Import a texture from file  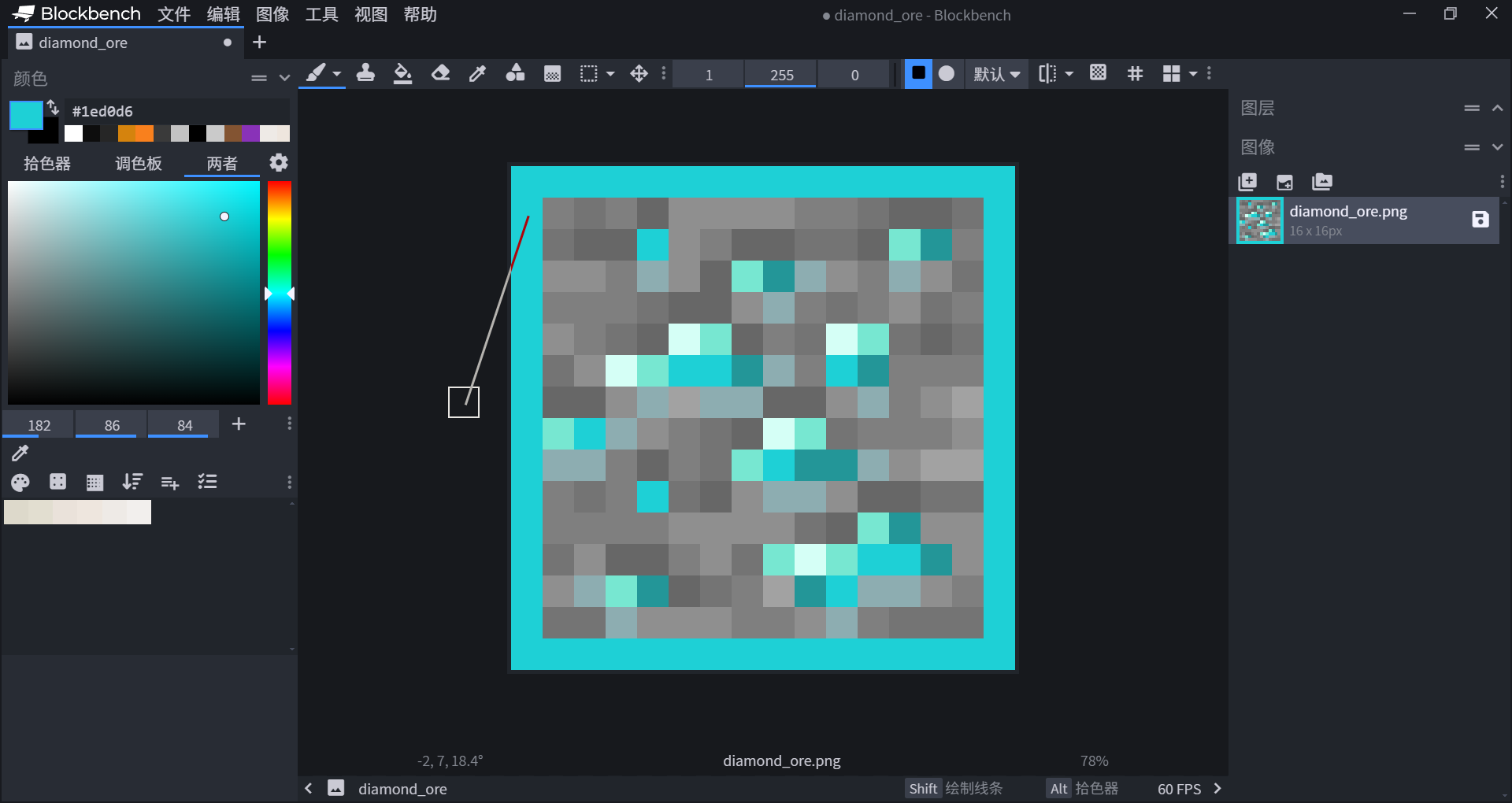coord(1284,182)
